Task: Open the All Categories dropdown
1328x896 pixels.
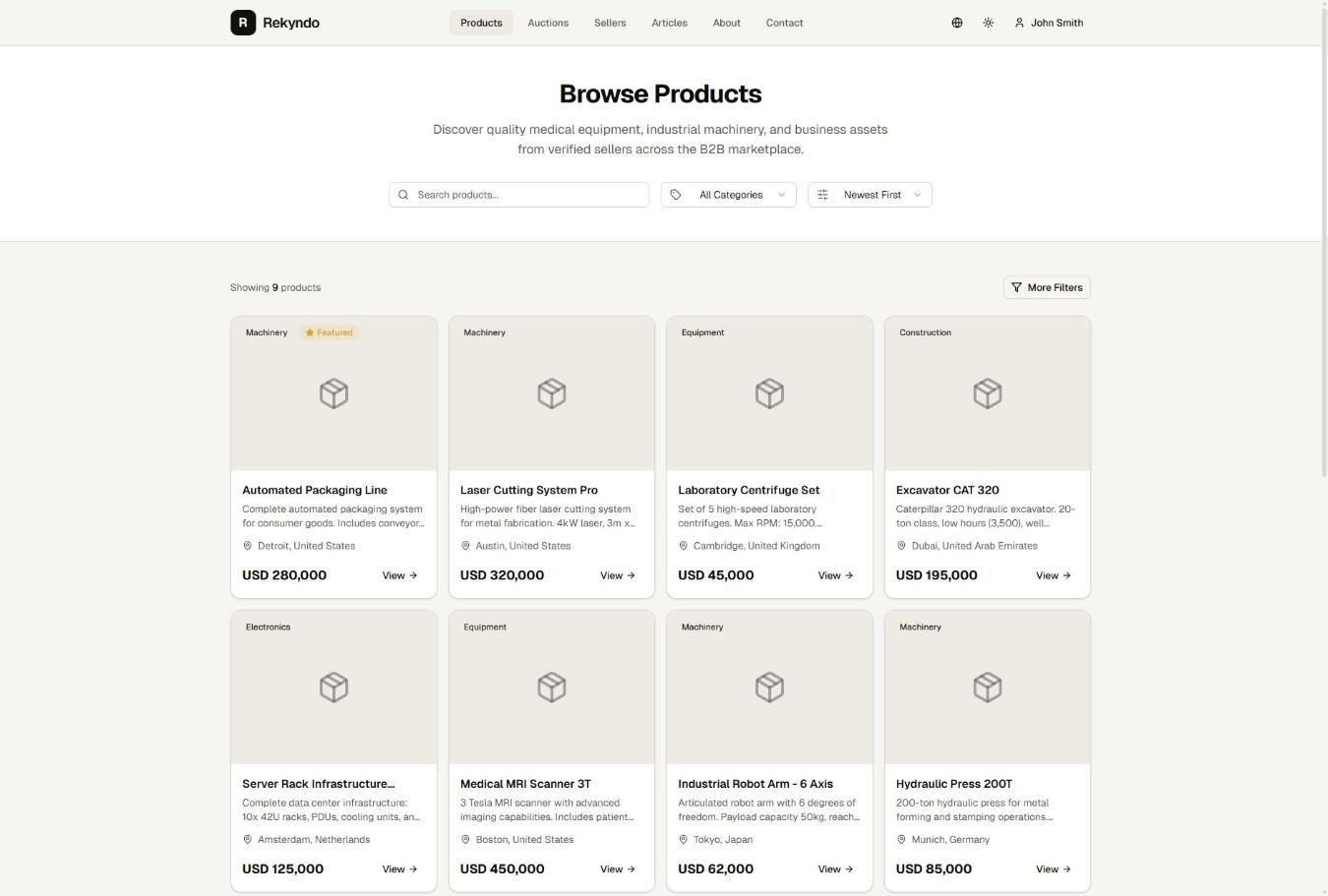Action: tap(728, 194)
